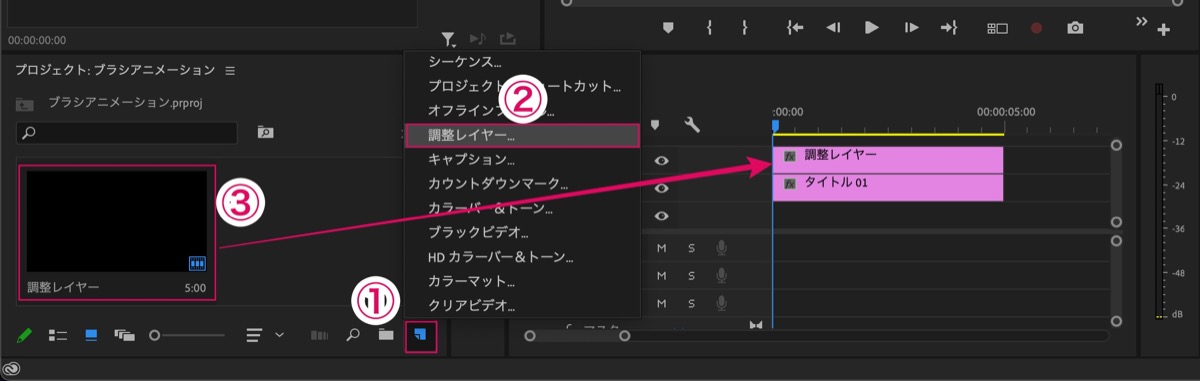Image resolution: width=1200 pixels, height=381 pixels.
Task: Select the タイトル 01 clip on timeline
Action: 888,187
